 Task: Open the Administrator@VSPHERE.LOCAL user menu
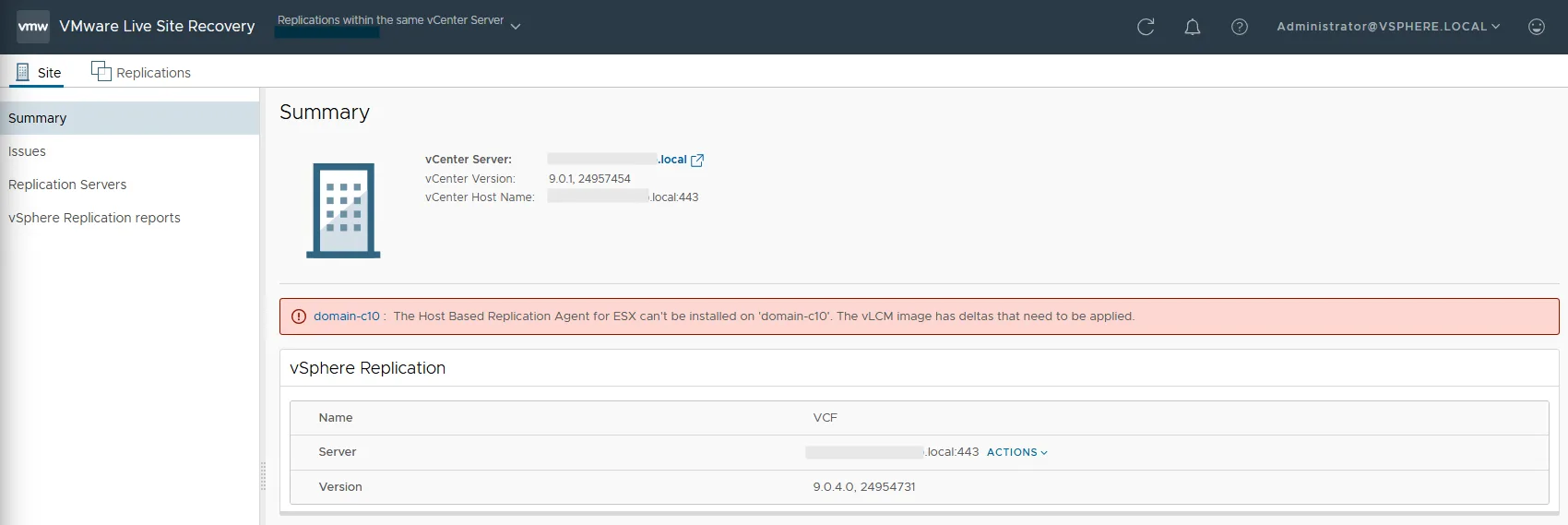coord(1388,27)
